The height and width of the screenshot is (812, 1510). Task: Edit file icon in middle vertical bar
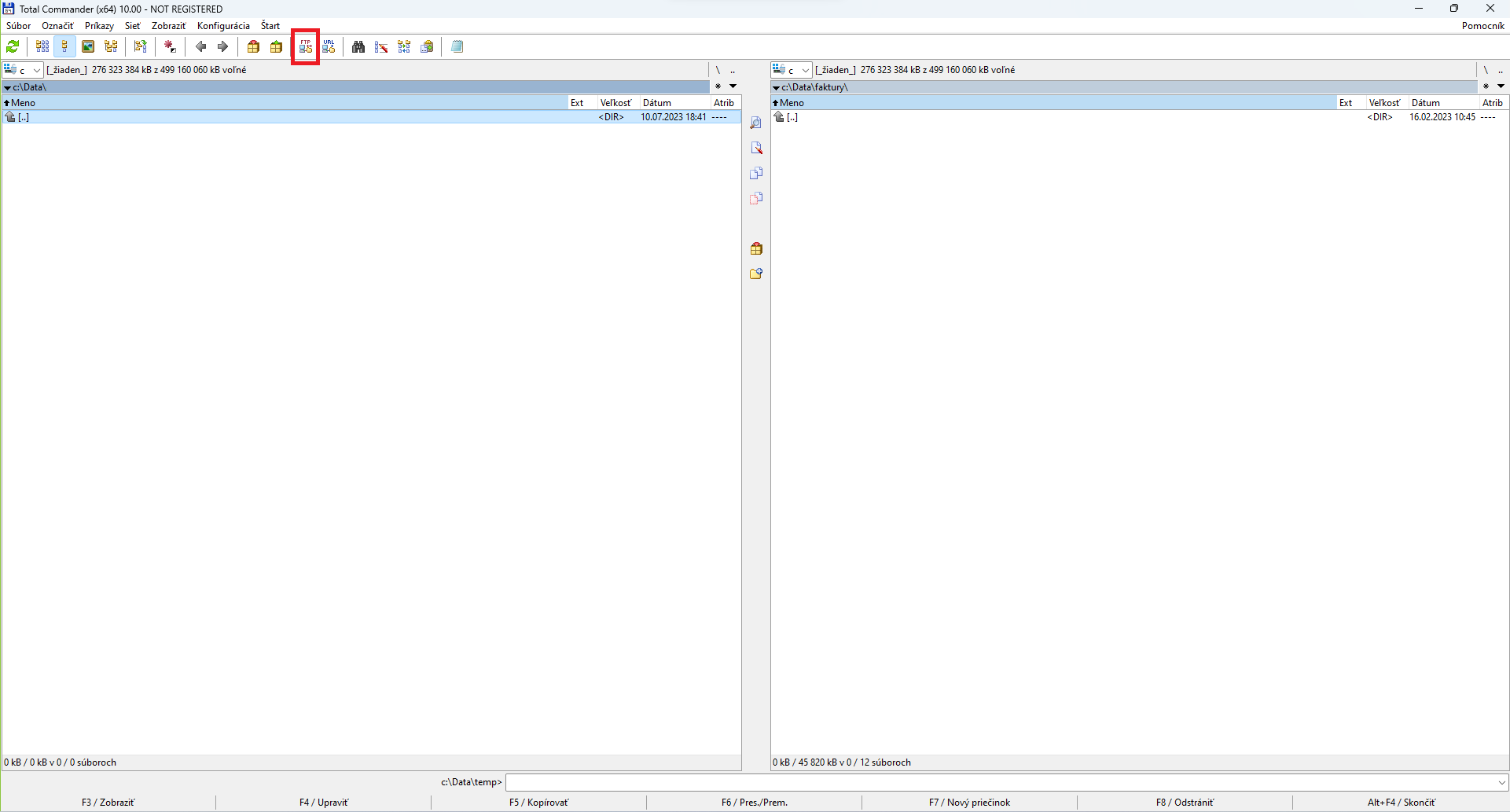756,148
